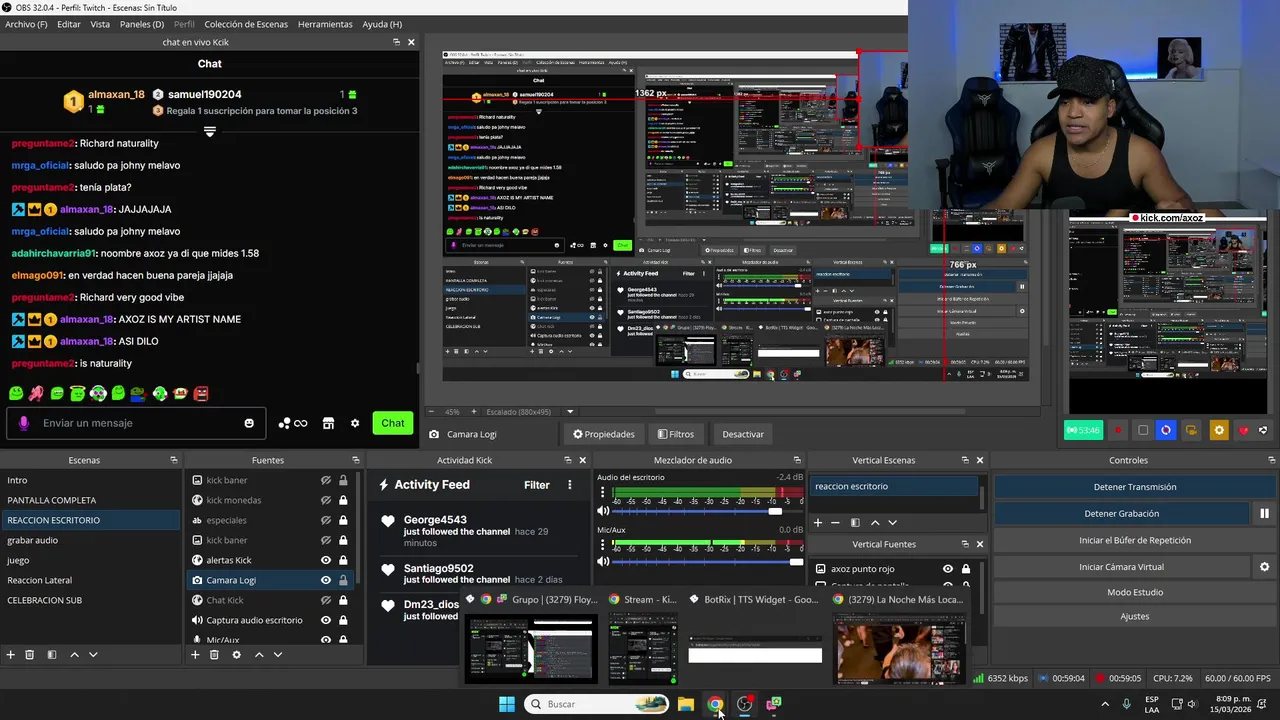
Task: Open the Archivo (F) menu
Action: point(26,24)
